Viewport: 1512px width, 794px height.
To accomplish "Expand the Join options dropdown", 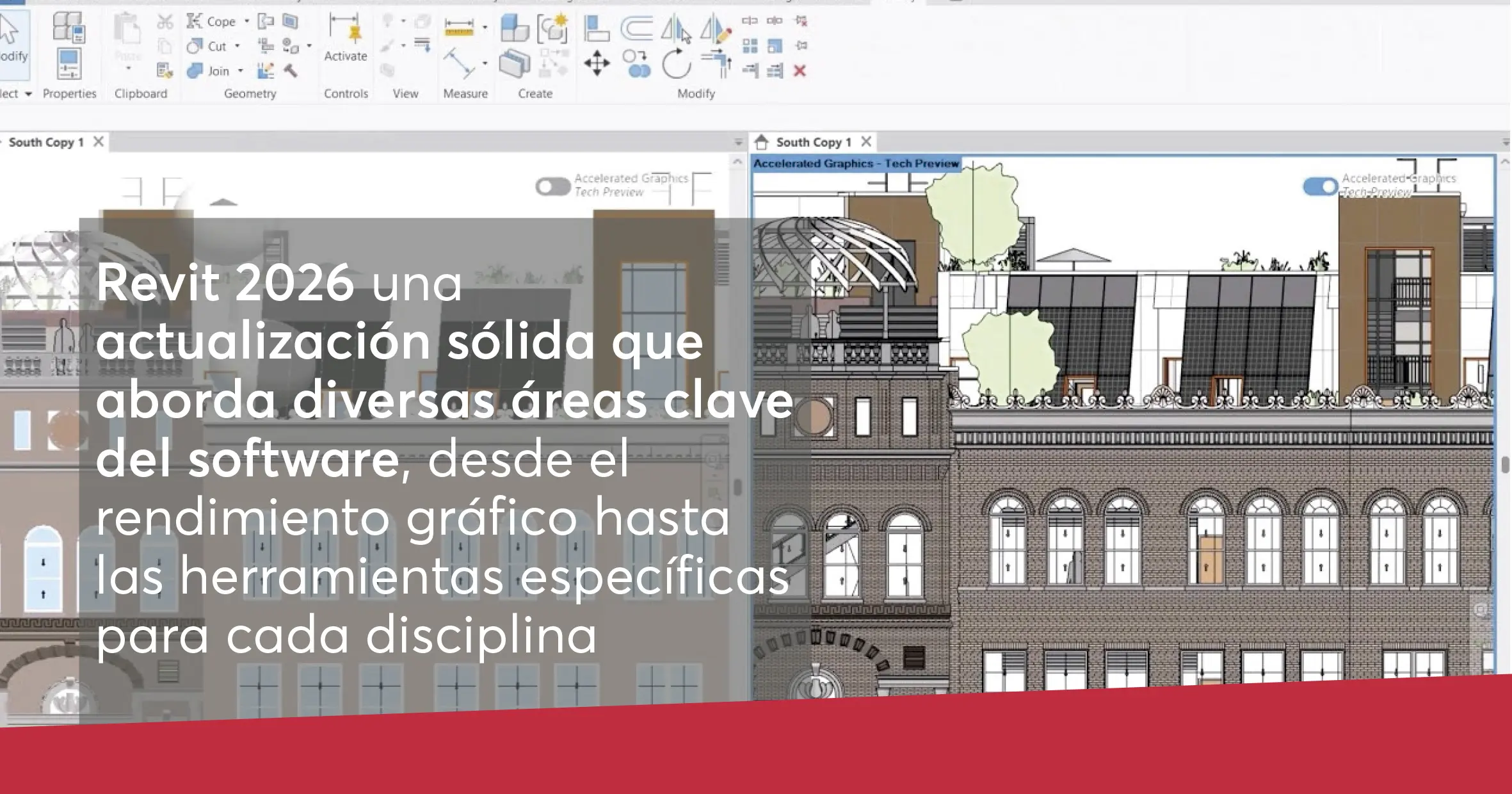I will coord(240,70).
